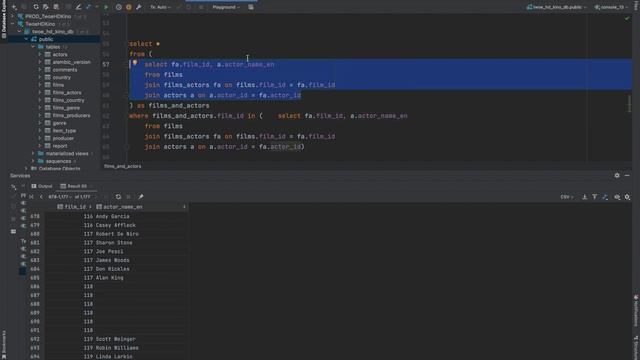Expand the films table node
The image size is (640, 360).
click(x=40, y=85)
